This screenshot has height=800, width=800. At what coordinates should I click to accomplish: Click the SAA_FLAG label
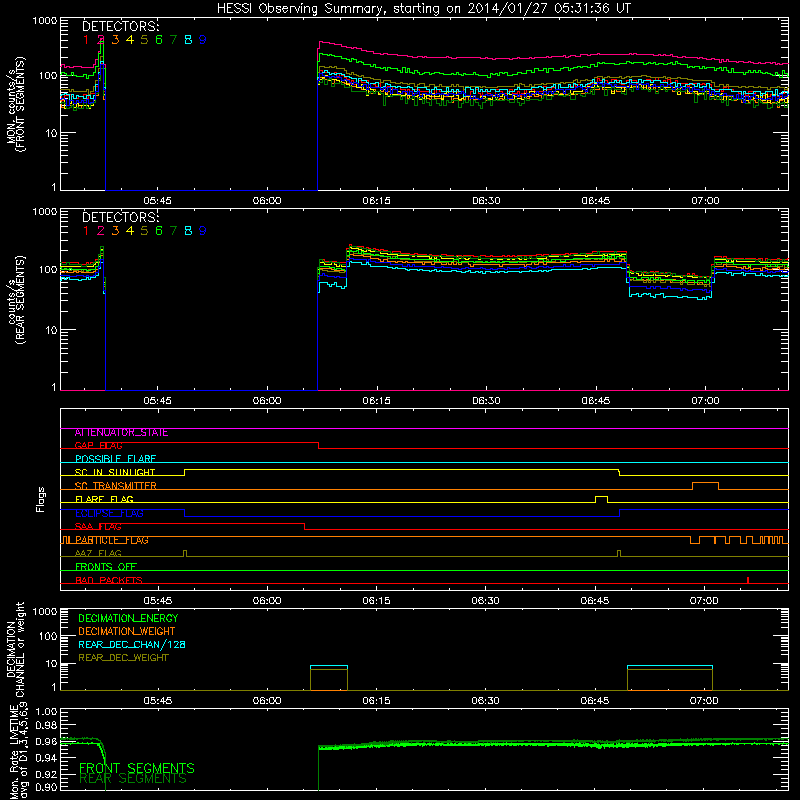(x=98, y=527)
